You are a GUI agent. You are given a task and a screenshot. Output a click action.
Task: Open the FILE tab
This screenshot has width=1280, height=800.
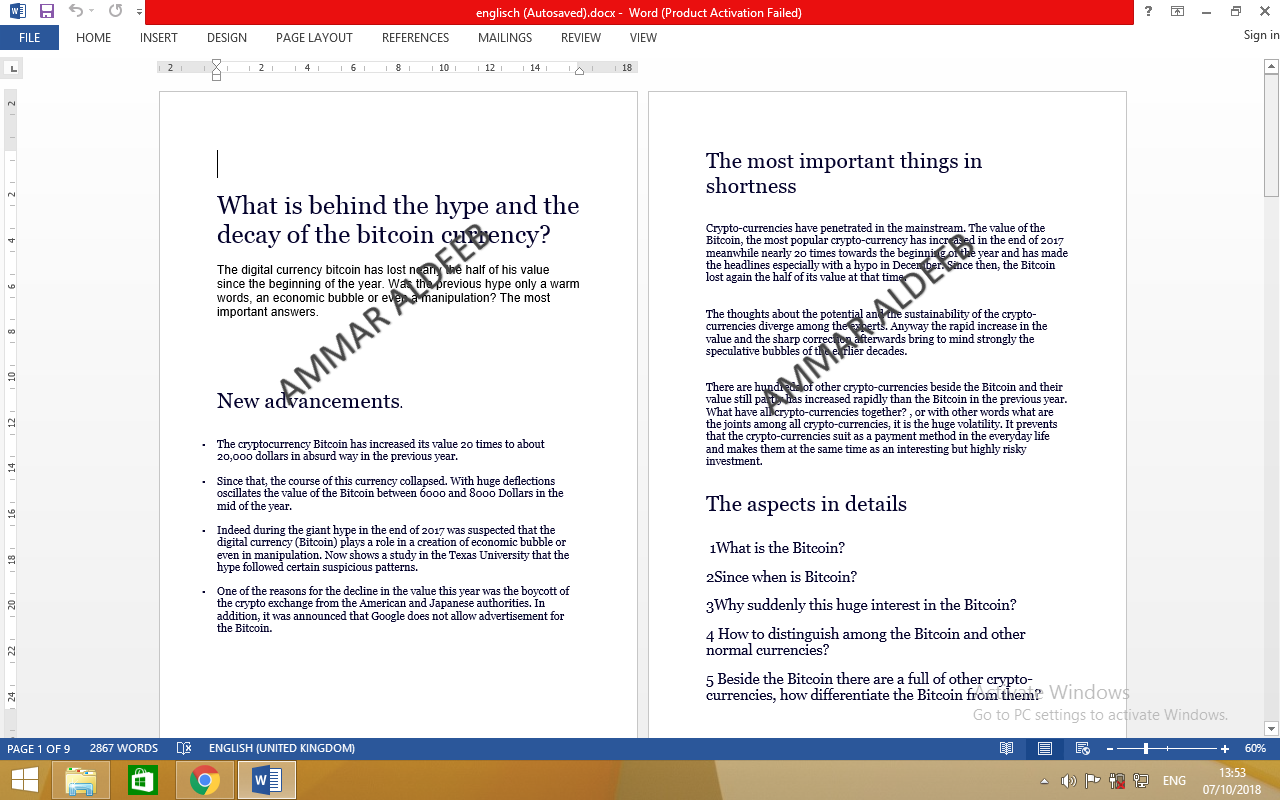[x=29, y=38]
